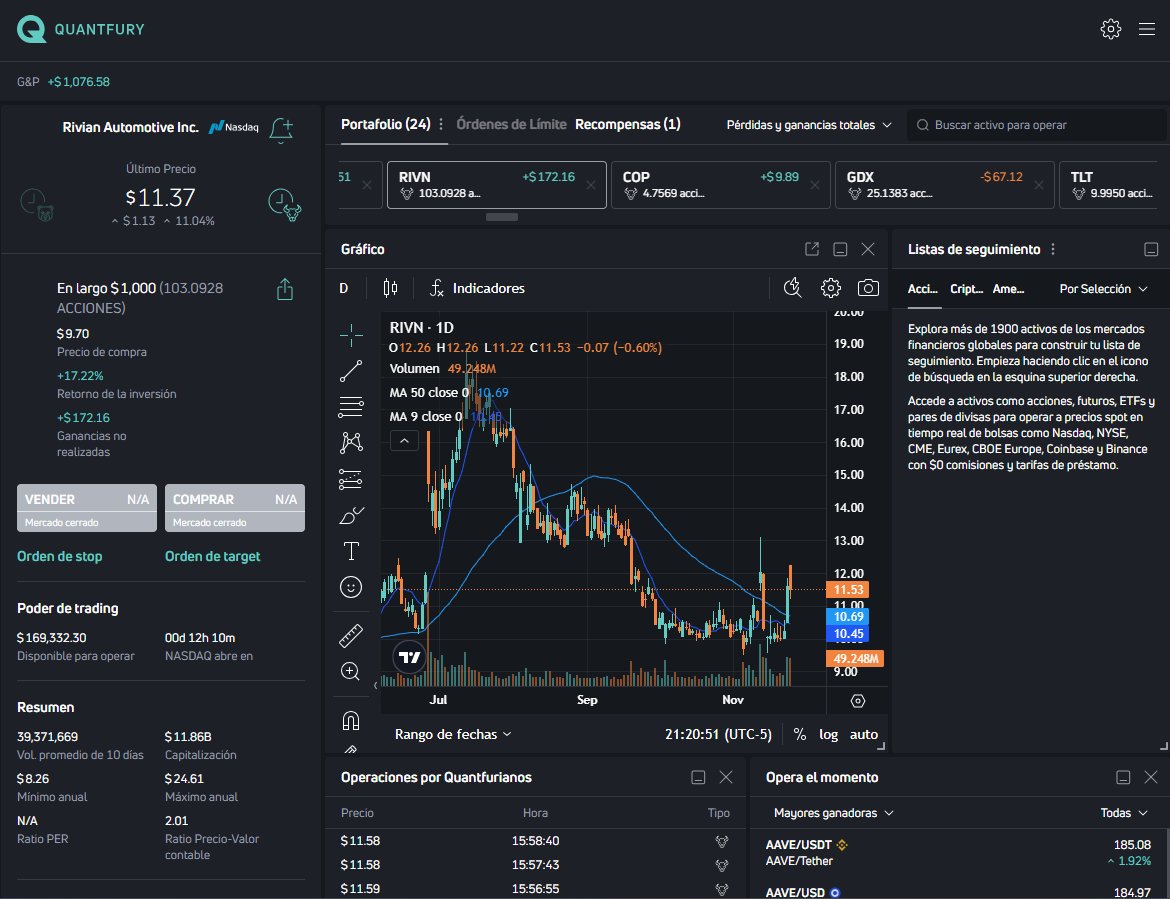The image size is (1170, 899).
Task: Open the Rango de fechas dropdown
Action: [453, 734]
